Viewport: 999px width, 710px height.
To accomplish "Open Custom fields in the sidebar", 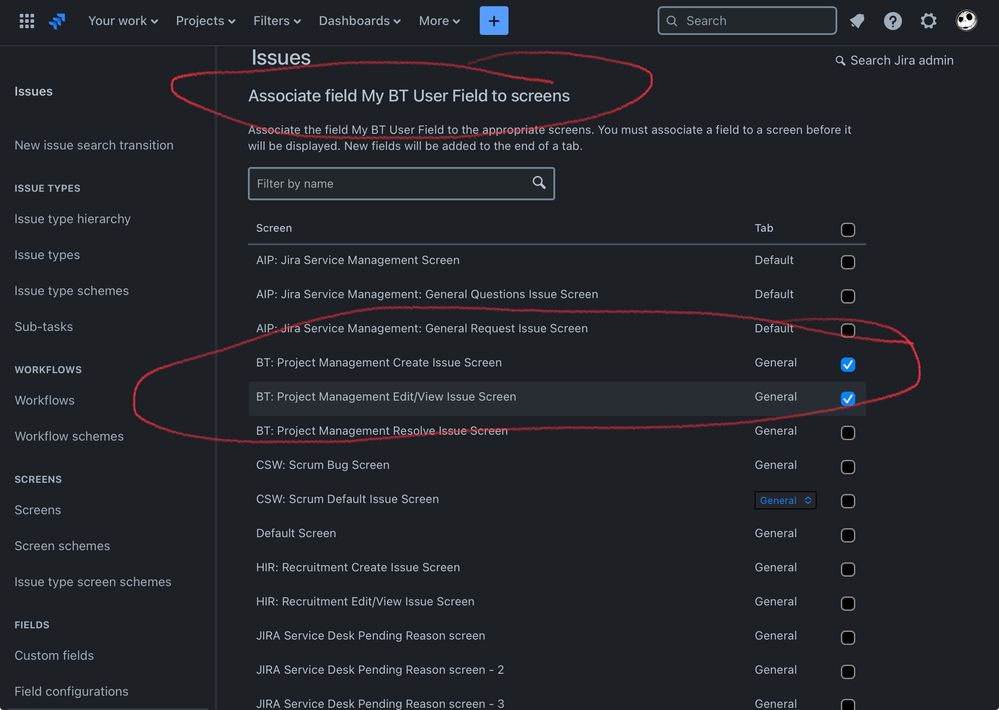I will click(x=54, y=656).
